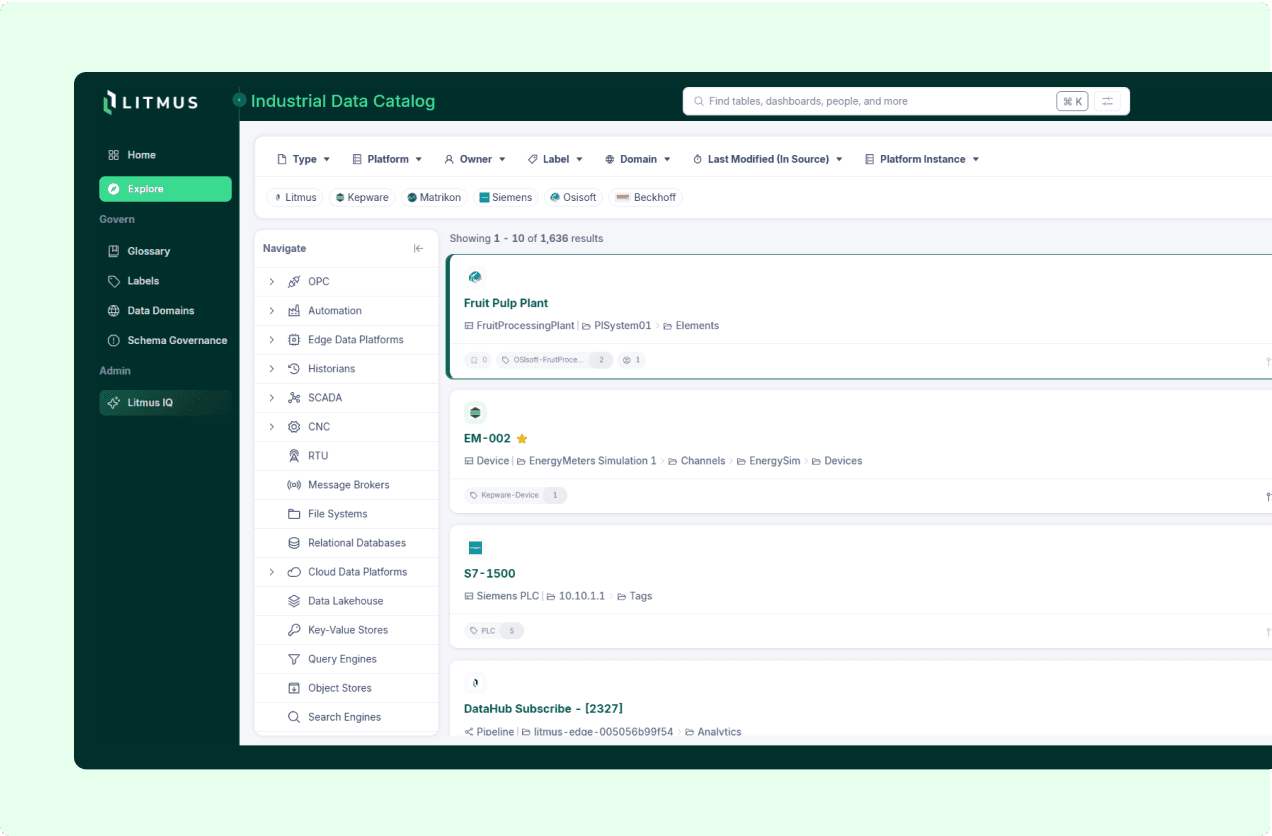Open the Label filter dropdown
Viewport: 1272px width, 836px height.
[x=555, y=159]
